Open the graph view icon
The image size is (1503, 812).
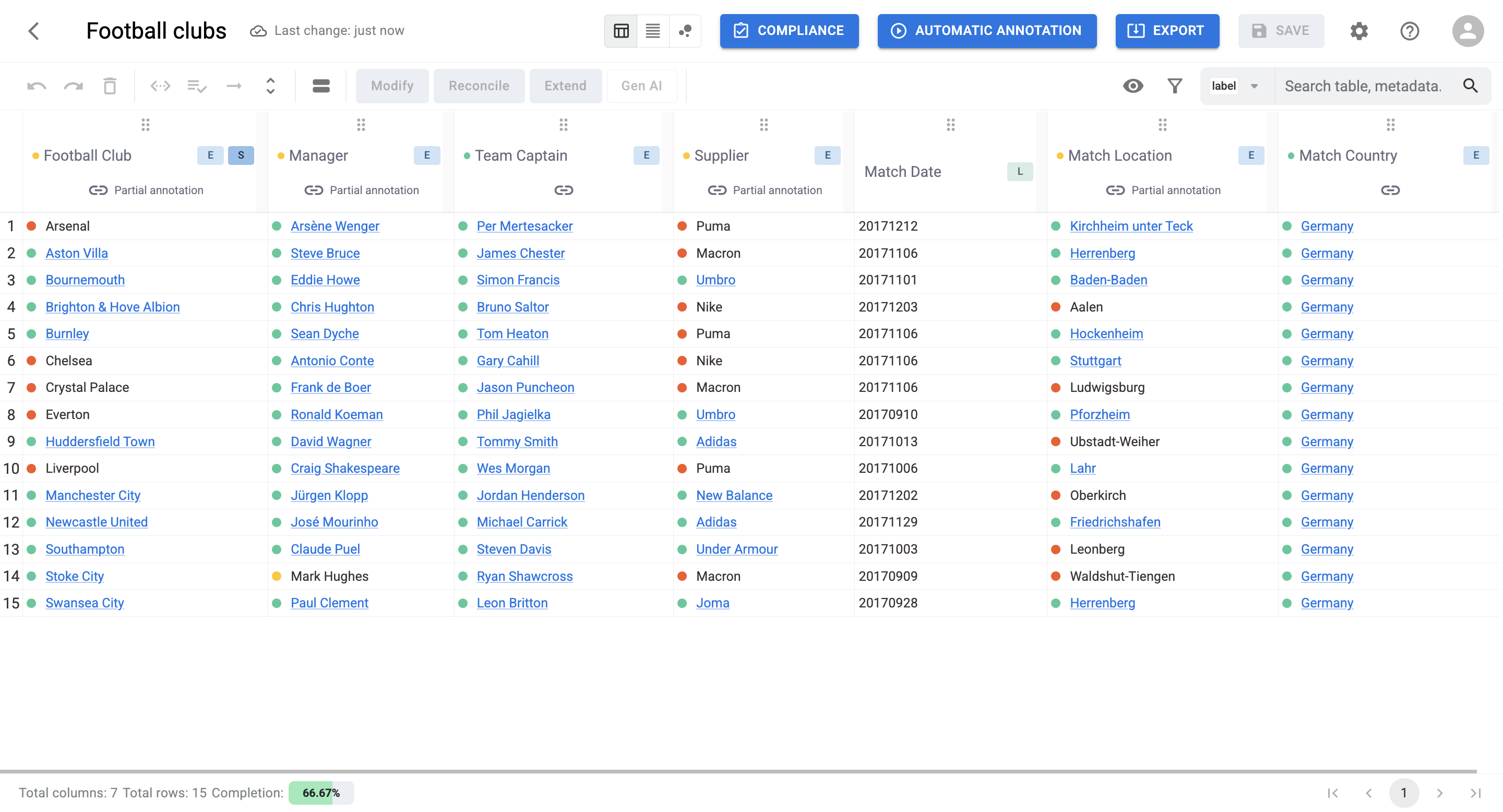click(x=685, y=31)
